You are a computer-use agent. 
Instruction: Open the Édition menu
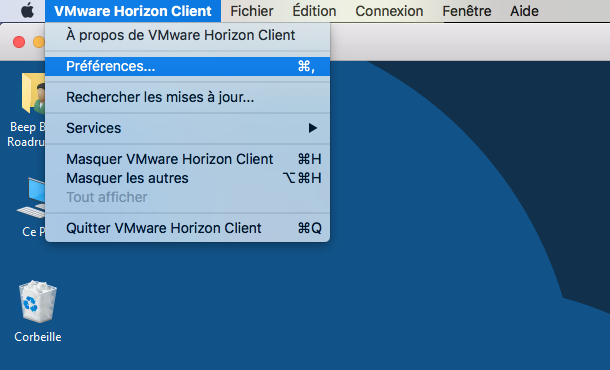tap(314, 11)
